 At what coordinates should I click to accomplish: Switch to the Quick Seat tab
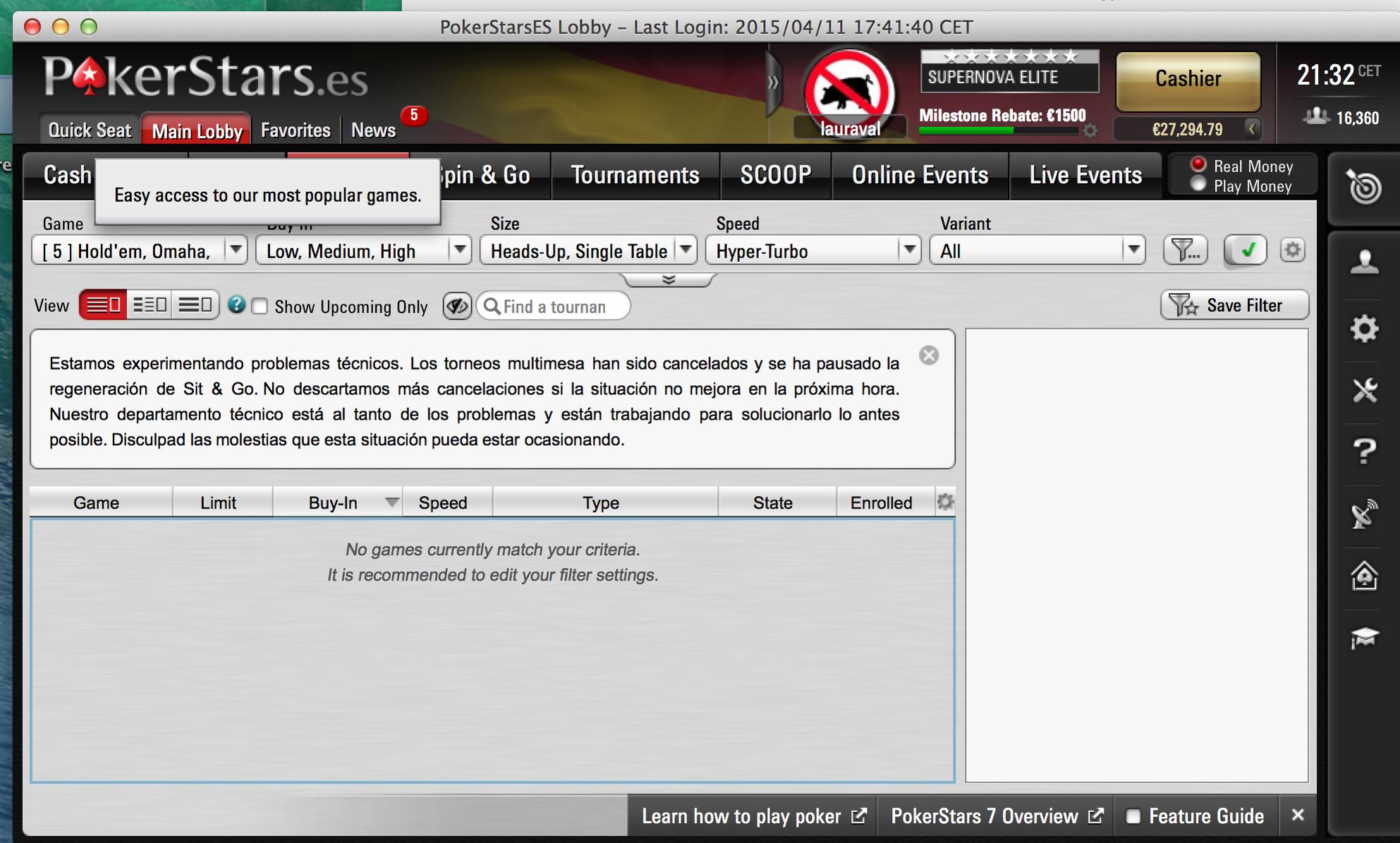90,130
